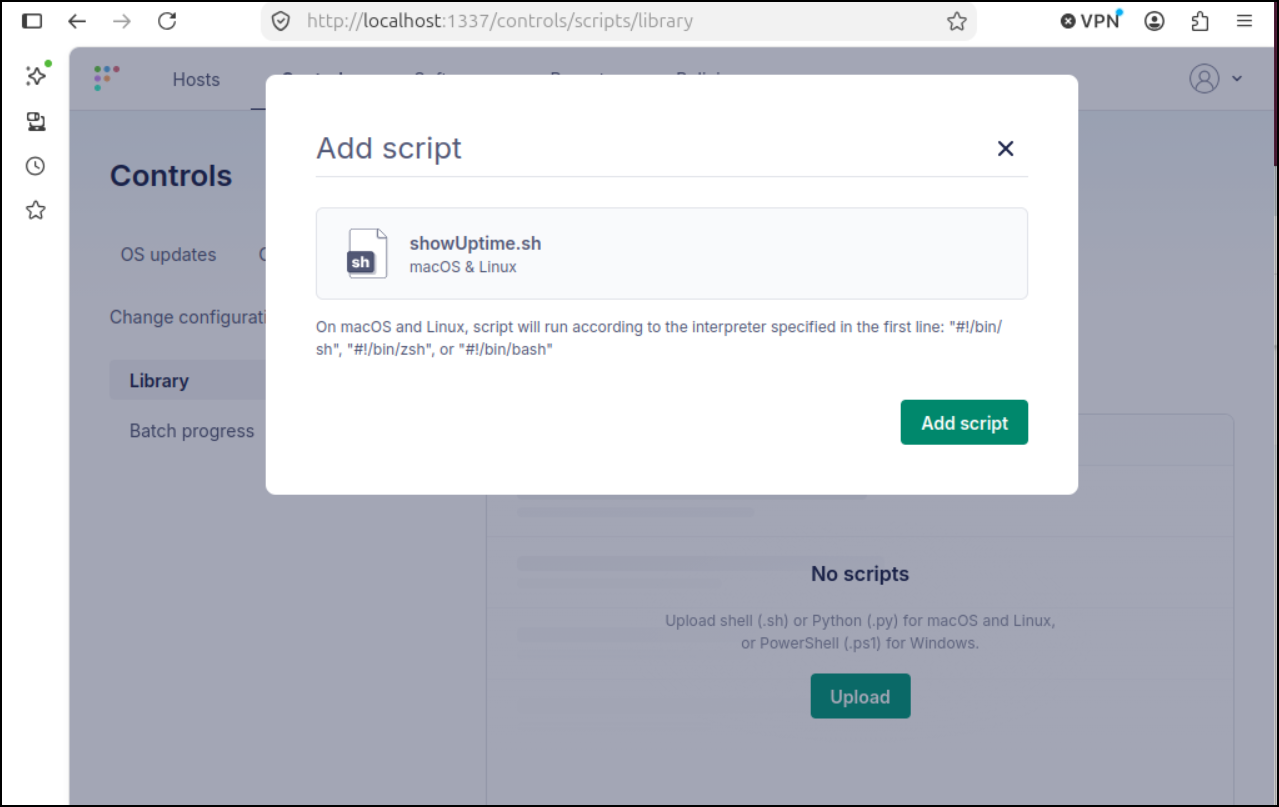Bookmark this page with the star icon
The height and width of the screenshot is (807, 1279).
tap(957, 21)
